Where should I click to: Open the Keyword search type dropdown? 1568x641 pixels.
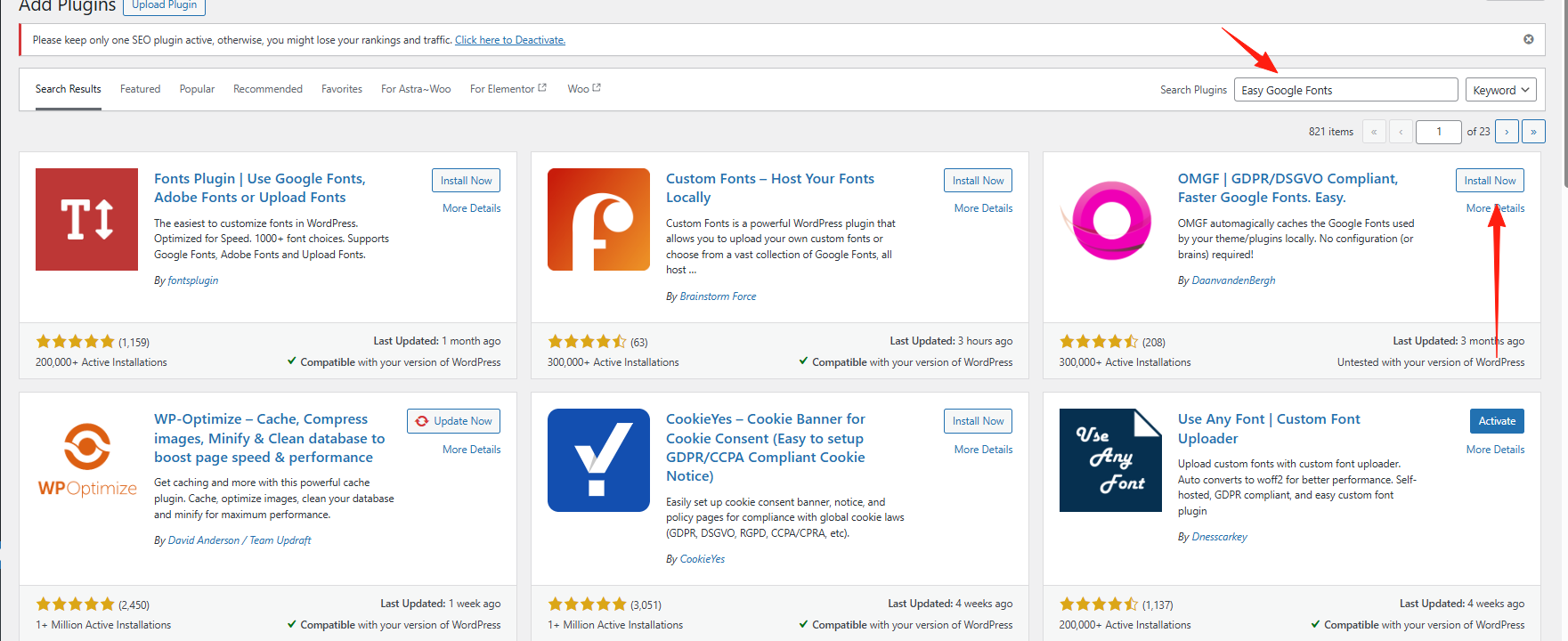[1500, 90]
